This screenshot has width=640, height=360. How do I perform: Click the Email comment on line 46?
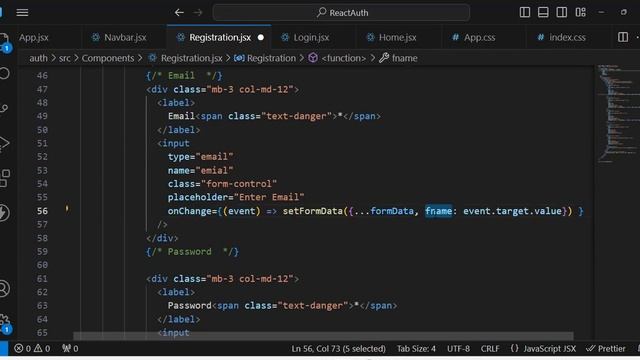tap(184, 76)
